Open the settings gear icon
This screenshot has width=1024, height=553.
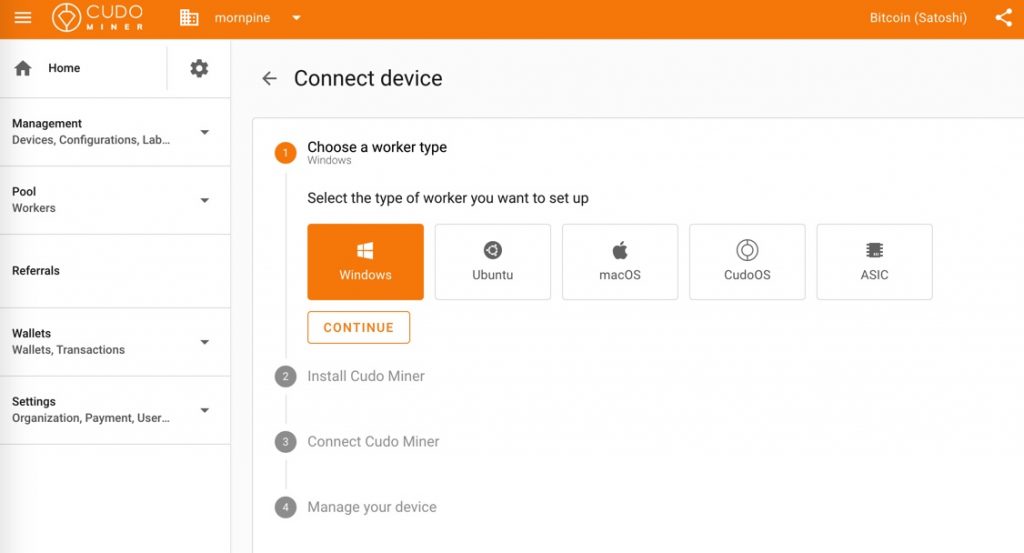tap(199, 68)
